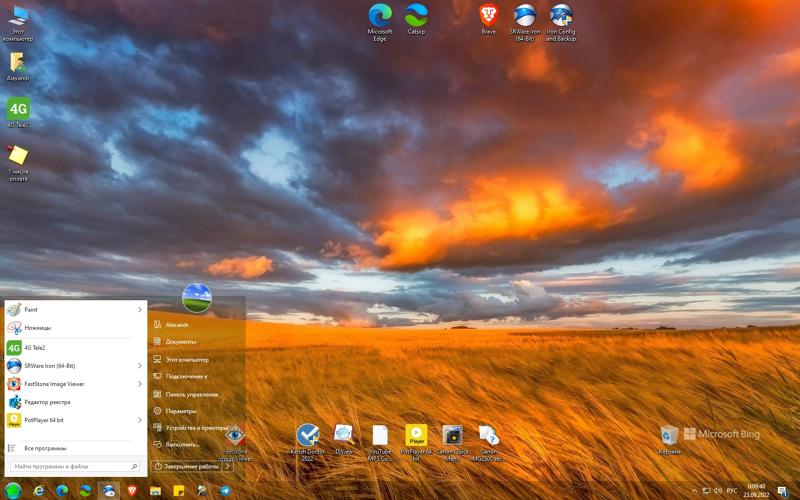Select the 4G Tele2 desktop shortcut
The image size is (800, 500).
(18, 112)
